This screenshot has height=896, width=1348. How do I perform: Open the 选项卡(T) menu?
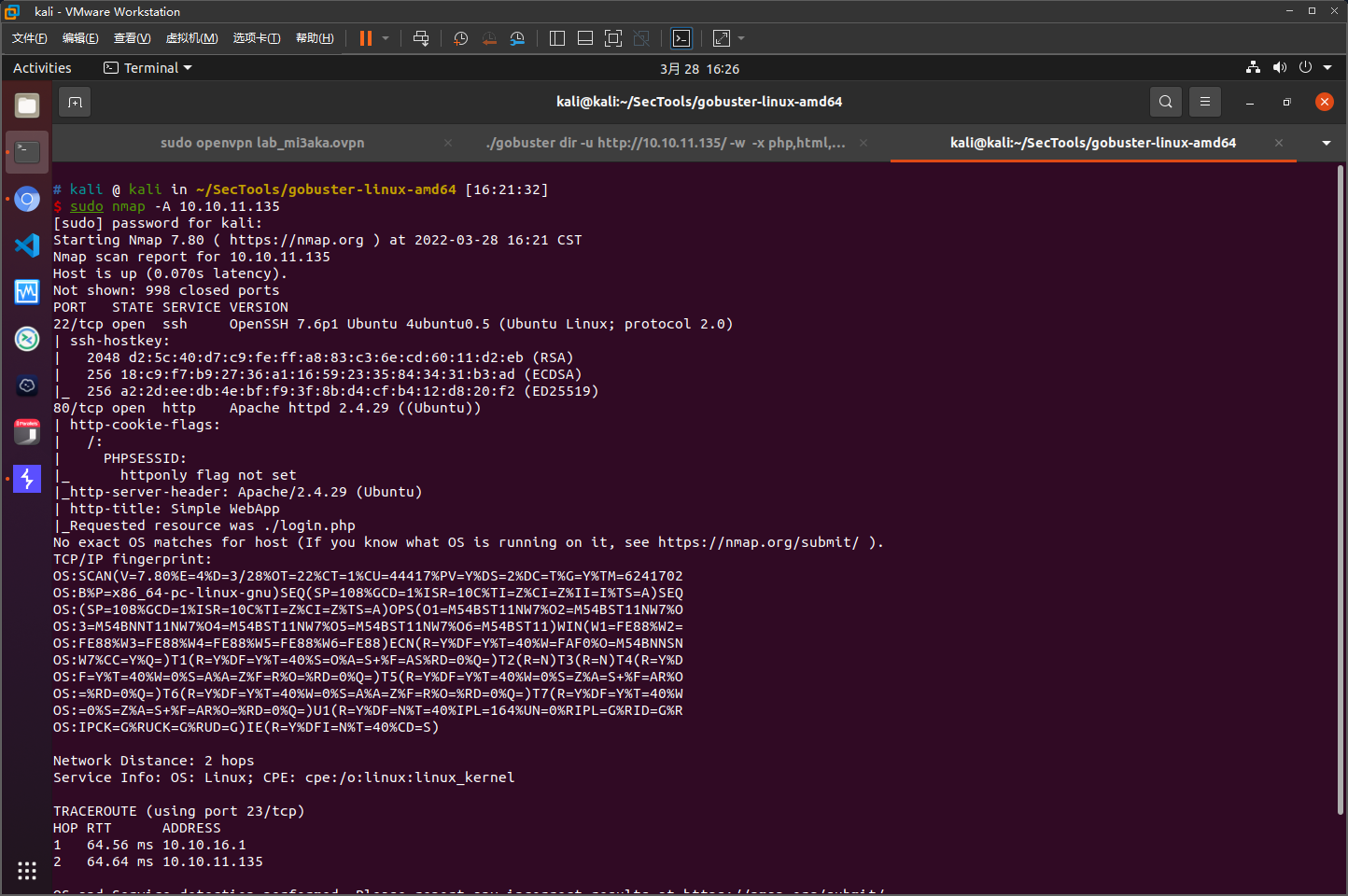[x=257, y=38]
